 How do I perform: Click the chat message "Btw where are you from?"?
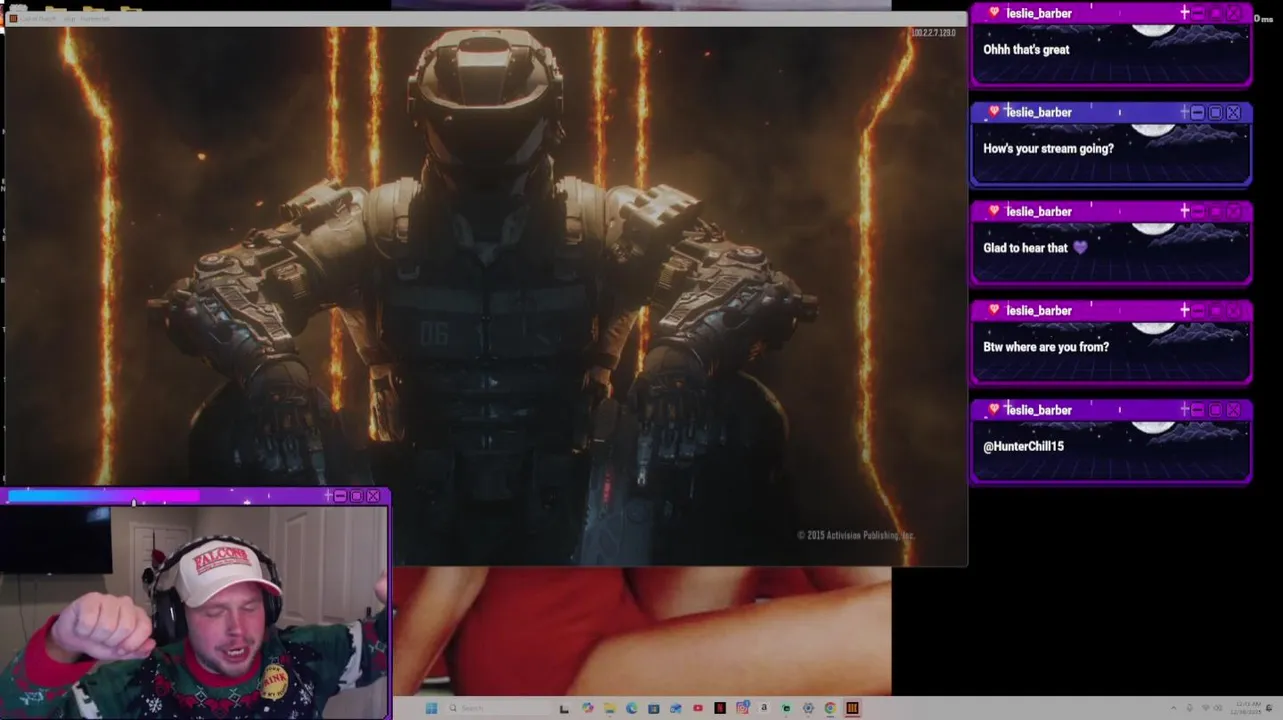click(x=1046, y=347)
